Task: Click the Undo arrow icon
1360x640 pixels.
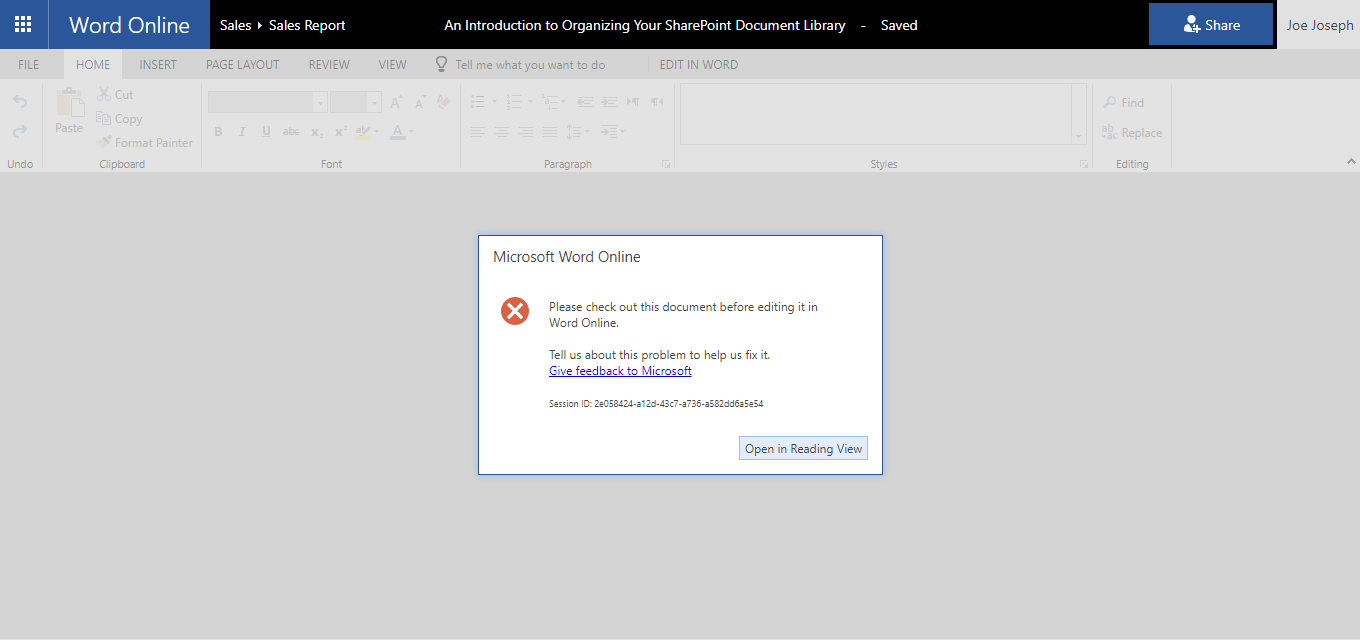Action: coord(19,101)
